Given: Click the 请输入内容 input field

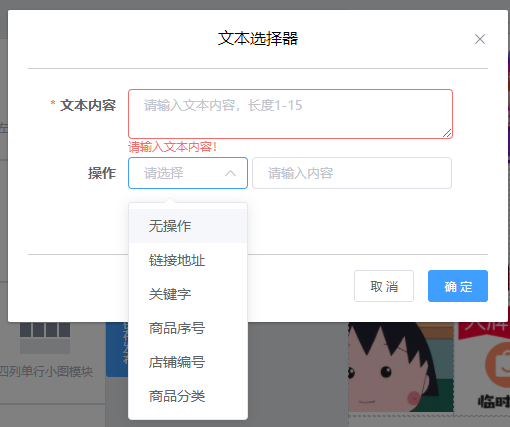Looking at the screenshot, I should 352,173.
